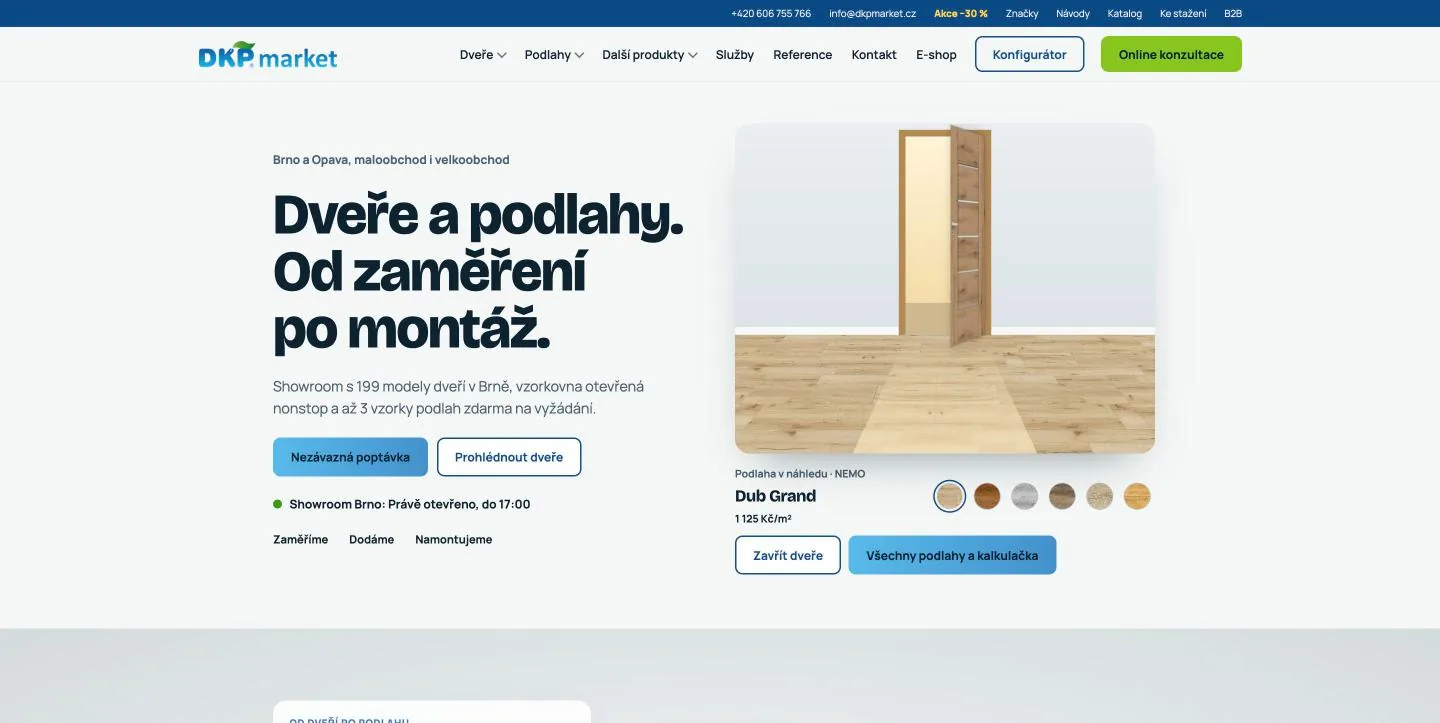Click the info@dkpmarket.cz email link
1440x723 pixels.
(x=873, y=13)
